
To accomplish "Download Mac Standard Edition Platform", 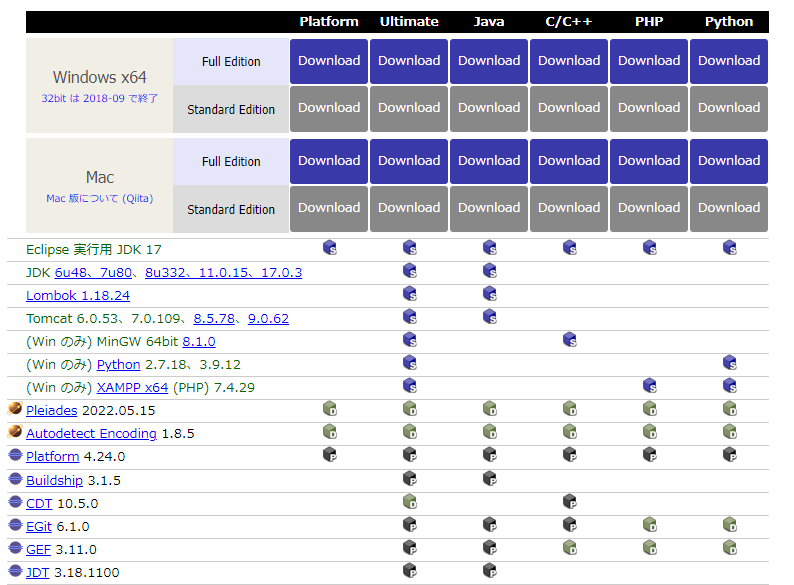I will click(329, 209).
